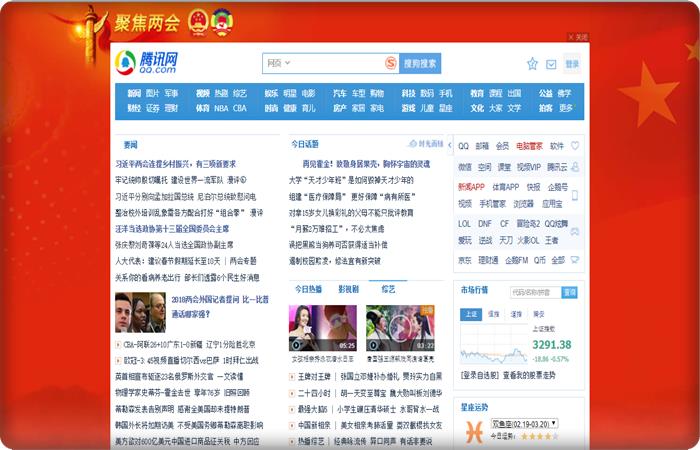Open 娱乐 in the navigation bar
700x450 pixels.
click(x=271, y=93)
